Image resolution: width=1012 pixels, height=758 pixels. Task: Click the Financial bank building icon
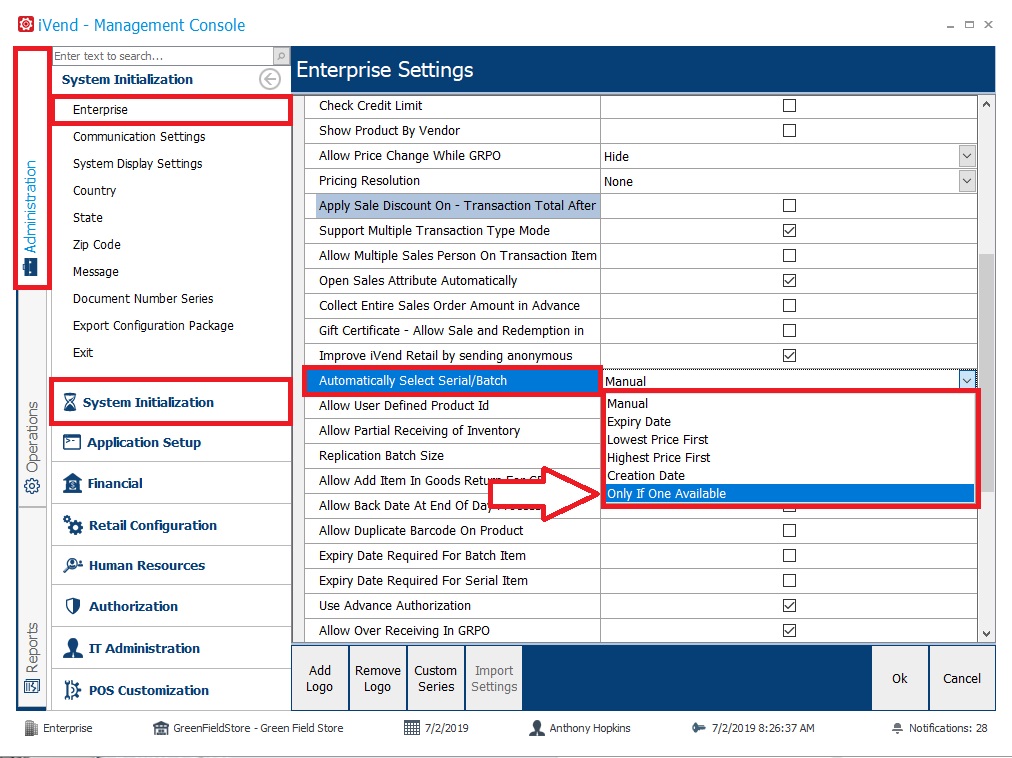click(72, 483)
